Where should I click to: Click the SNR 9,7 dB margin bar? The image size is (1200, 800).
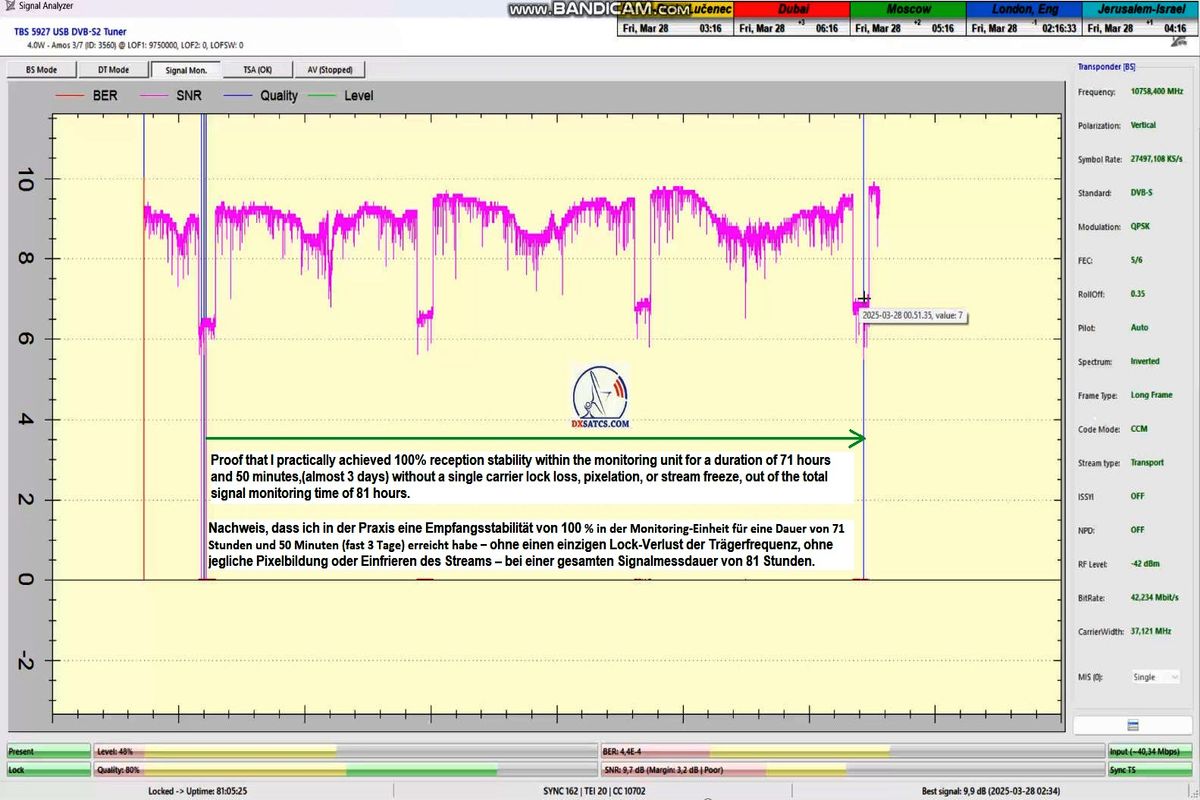click(850, 770)
